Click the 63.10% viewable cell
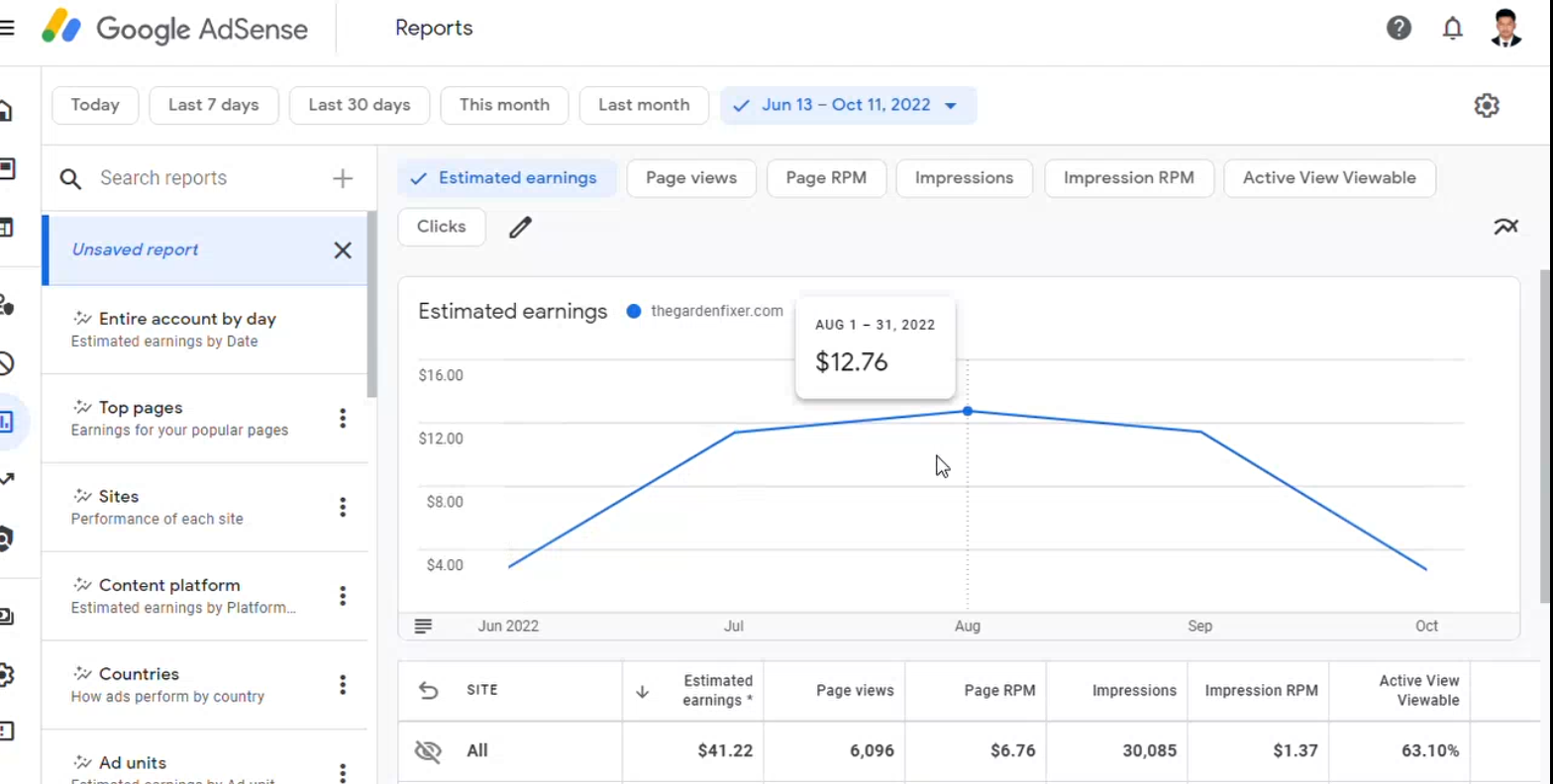Image resolution: width=1553 pixels, height=784 pixels. (x=1430, y=750)
